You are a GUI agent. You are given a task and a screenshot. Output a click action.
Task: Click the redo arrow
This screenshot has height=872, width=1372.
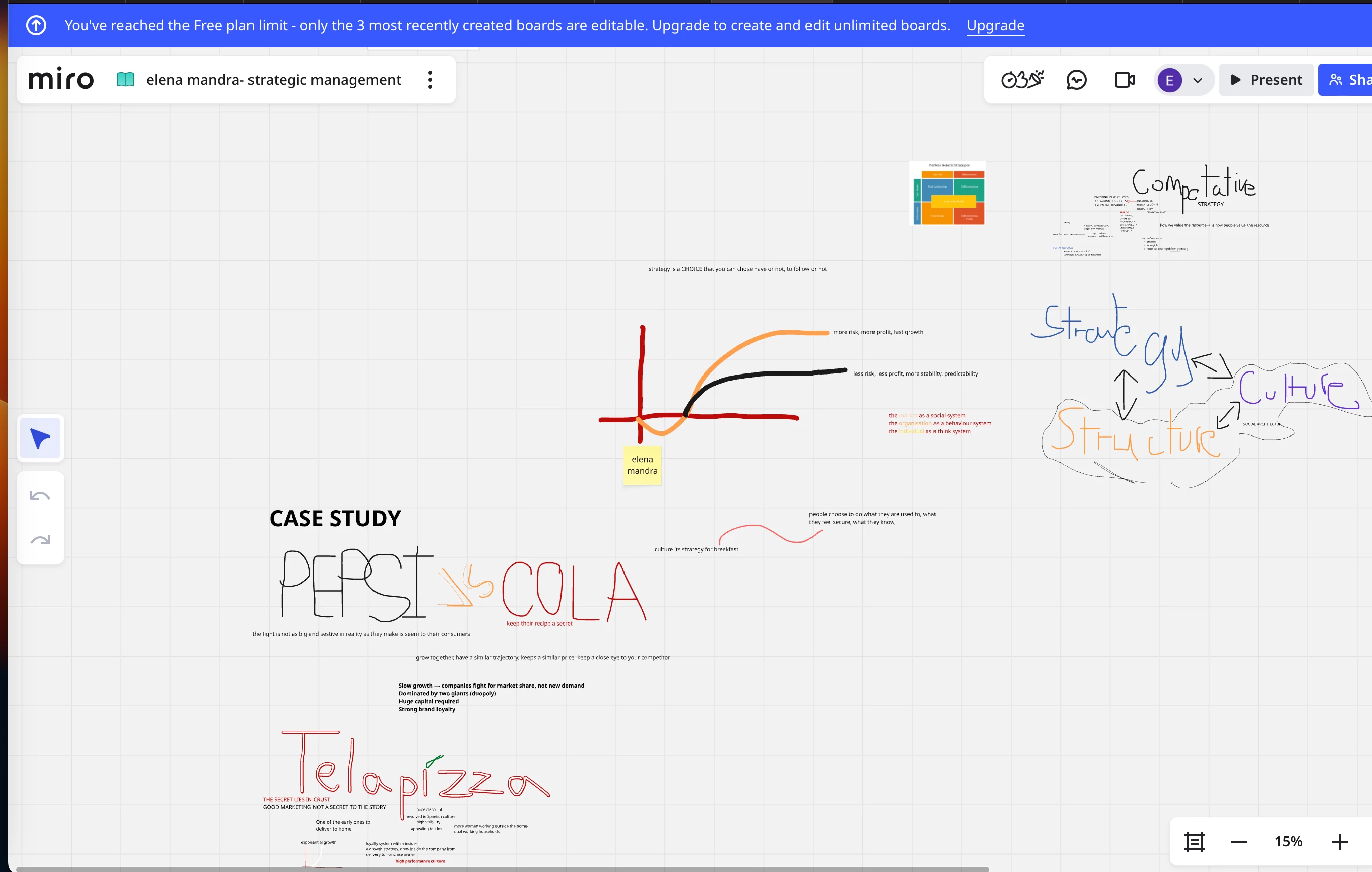click(40, 539)
